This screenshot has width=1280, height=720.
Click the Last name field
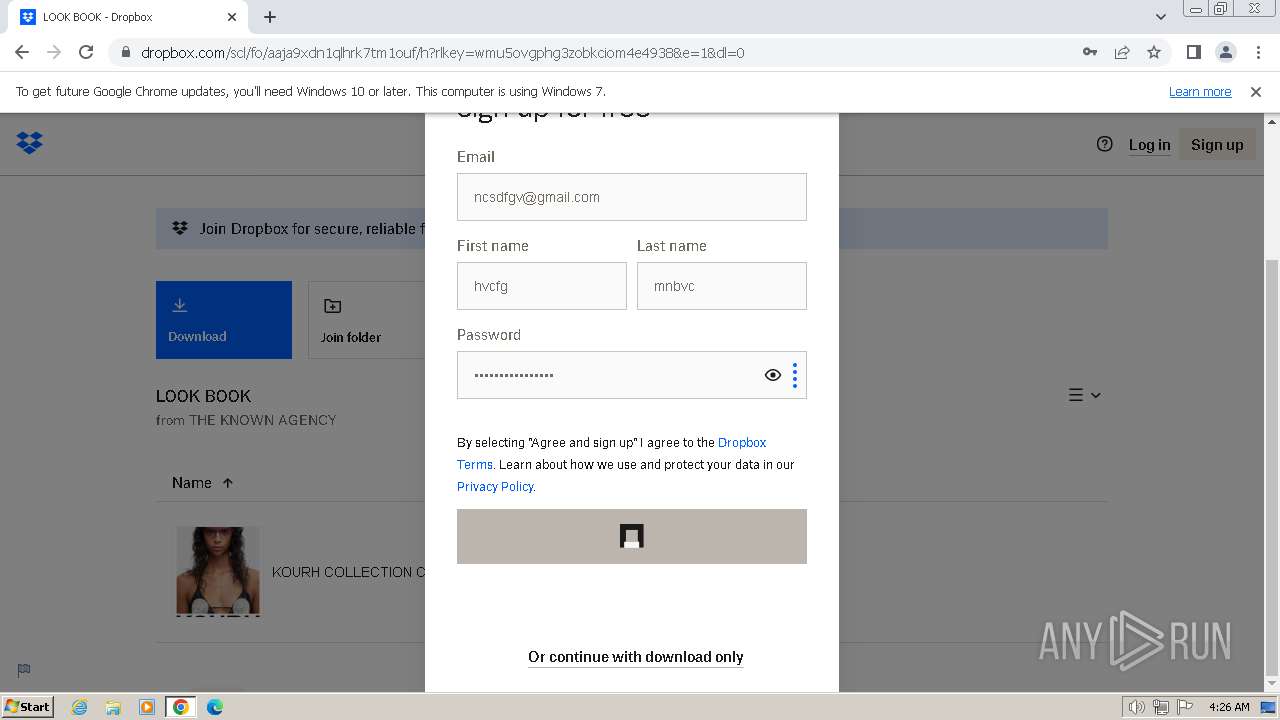coord(722,286)
